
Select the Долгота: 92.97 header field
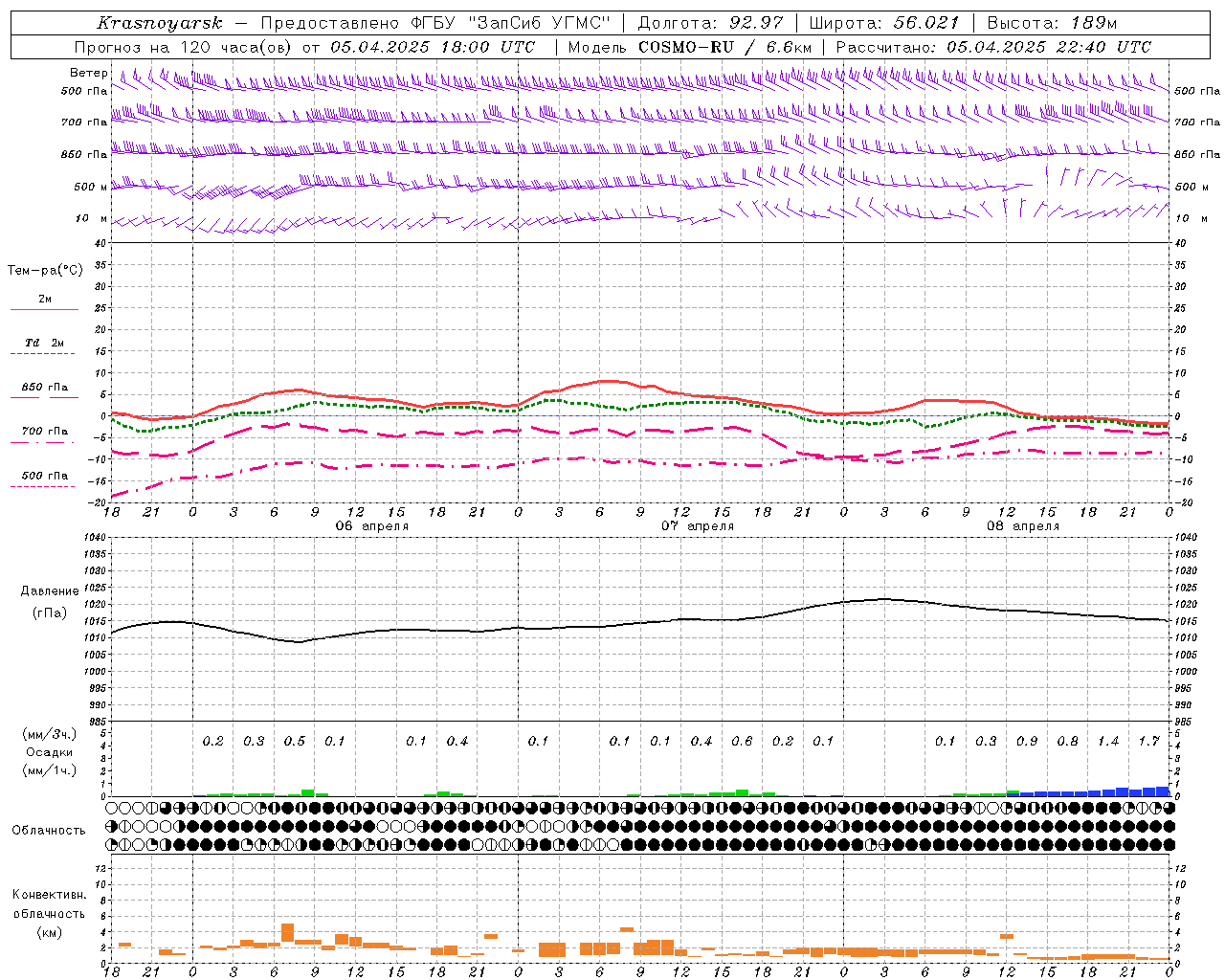click(x=710, y=23)
